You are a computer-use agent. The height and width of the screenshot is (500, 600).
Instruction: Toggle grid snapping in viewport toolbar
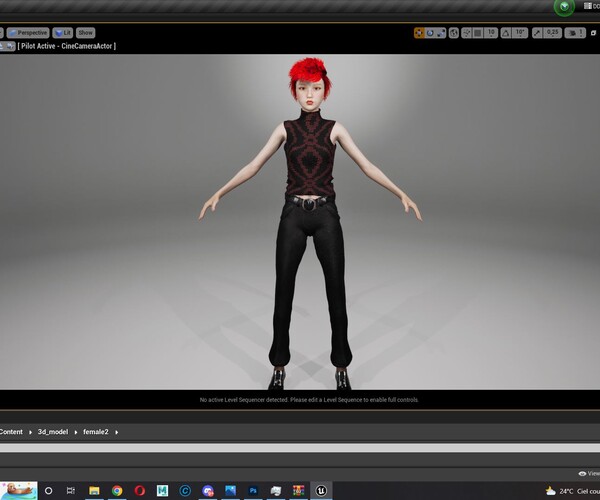pyautogui.click(x=478, y=33)
